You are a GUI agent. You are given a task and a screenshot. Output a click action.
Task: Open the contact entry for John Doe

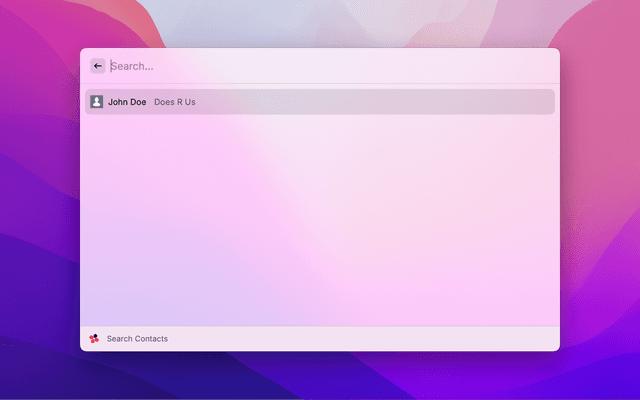[x=320, y=102]
